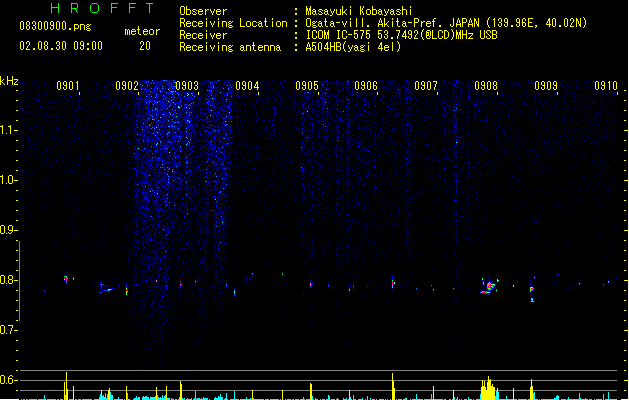Click the Receiver ICOM IC-575 text
Screen dimensions: 629x400
401,35
